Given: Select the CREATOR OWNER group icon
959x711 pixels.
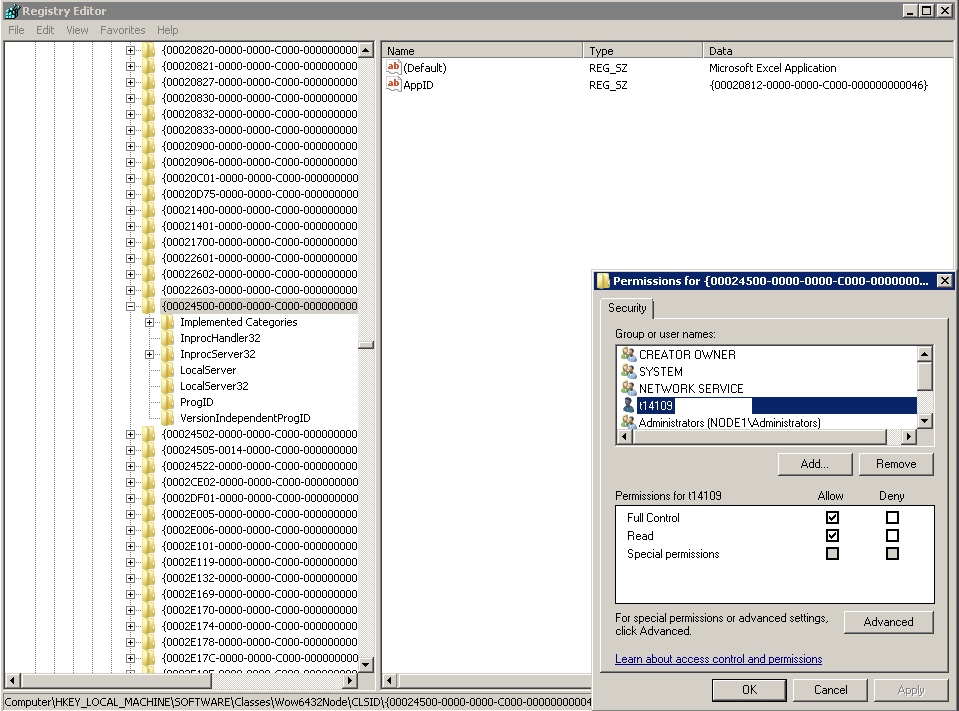Looking at the screenshot, I should tap(628, 355).
